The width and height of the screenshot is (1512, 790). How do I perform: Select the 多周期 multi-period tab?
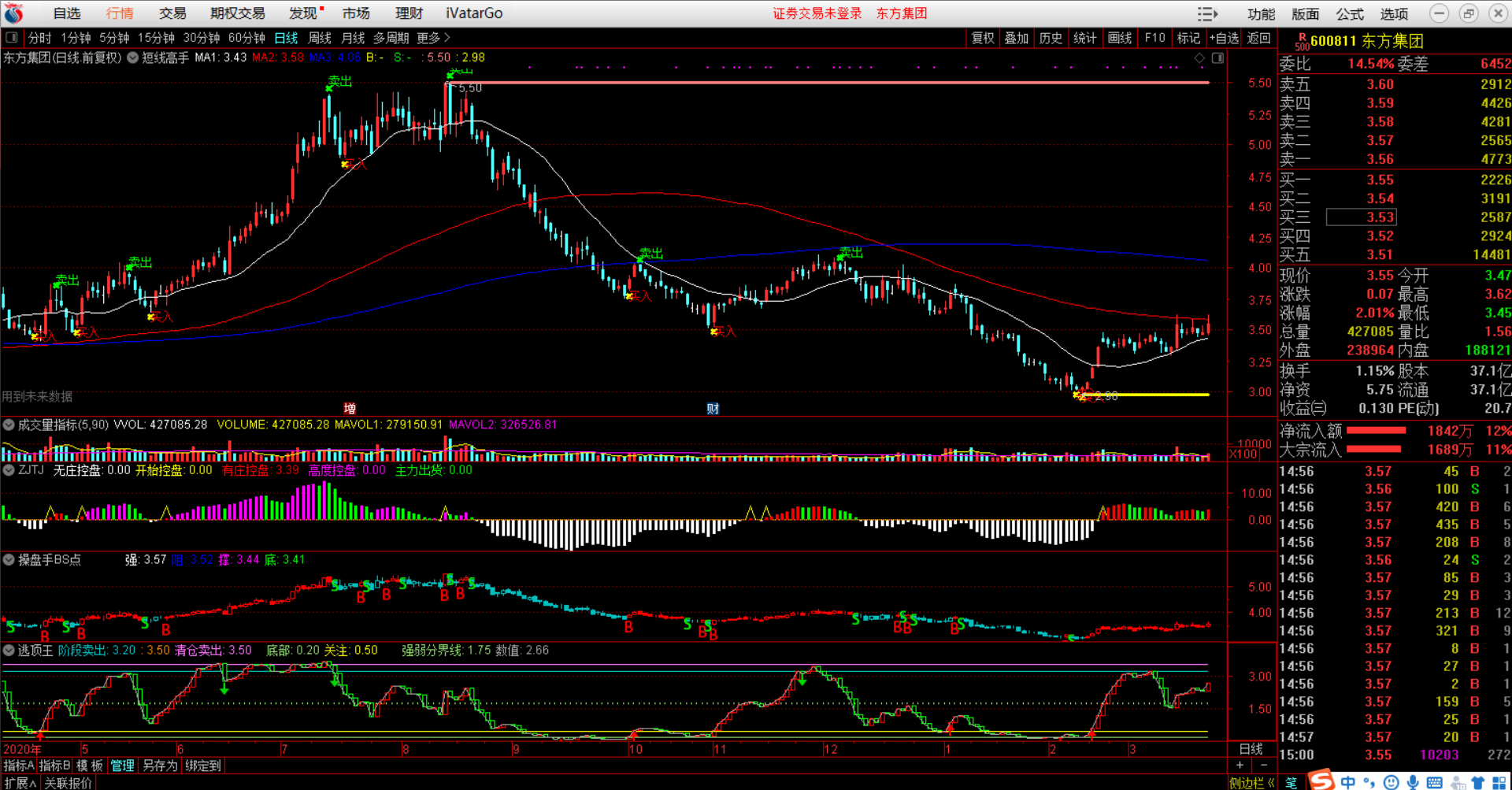pyautogui.click(x=391, y=38)
